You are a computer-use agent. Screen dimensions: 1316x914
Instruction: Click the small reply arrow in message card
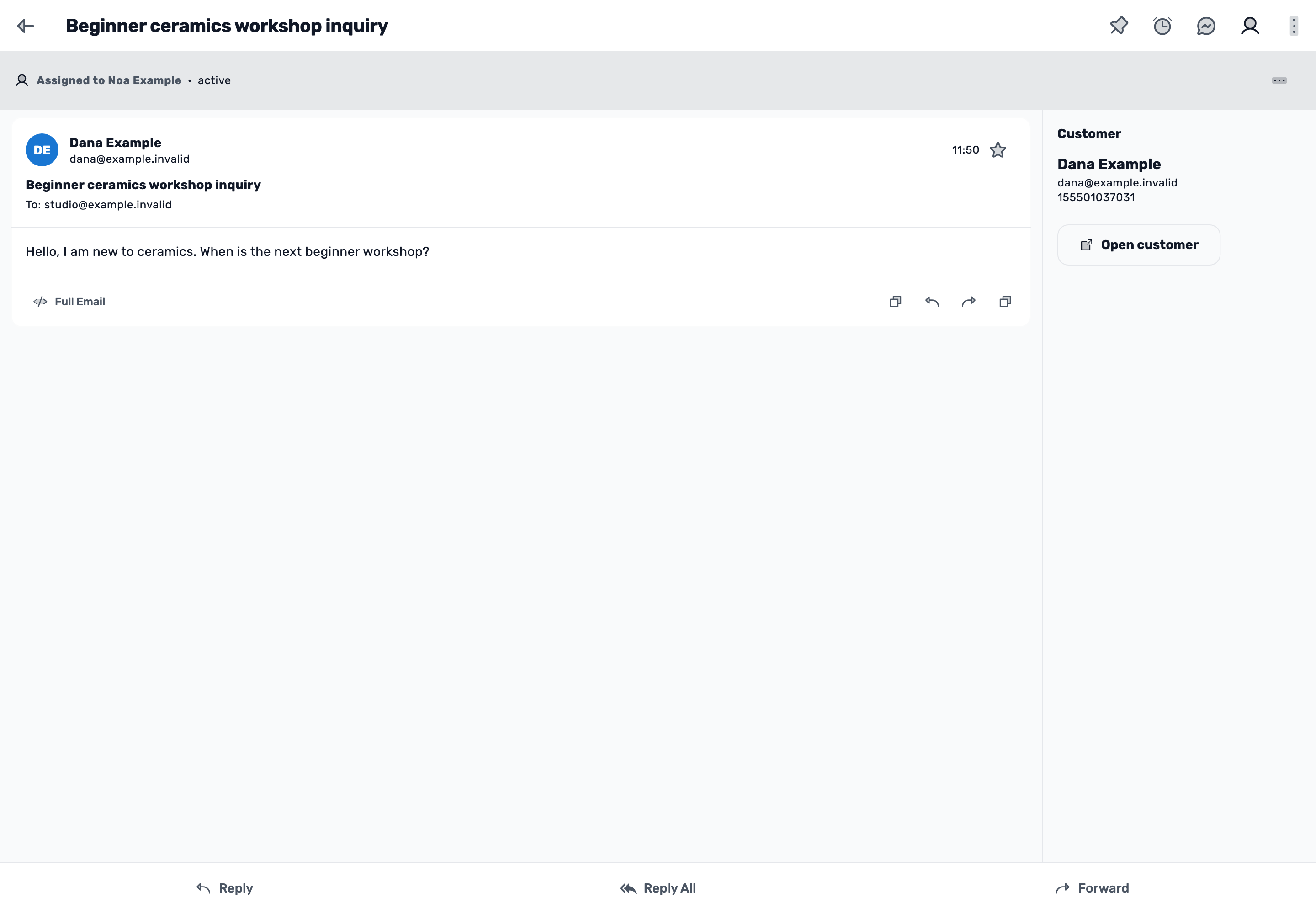pos(932,301)
